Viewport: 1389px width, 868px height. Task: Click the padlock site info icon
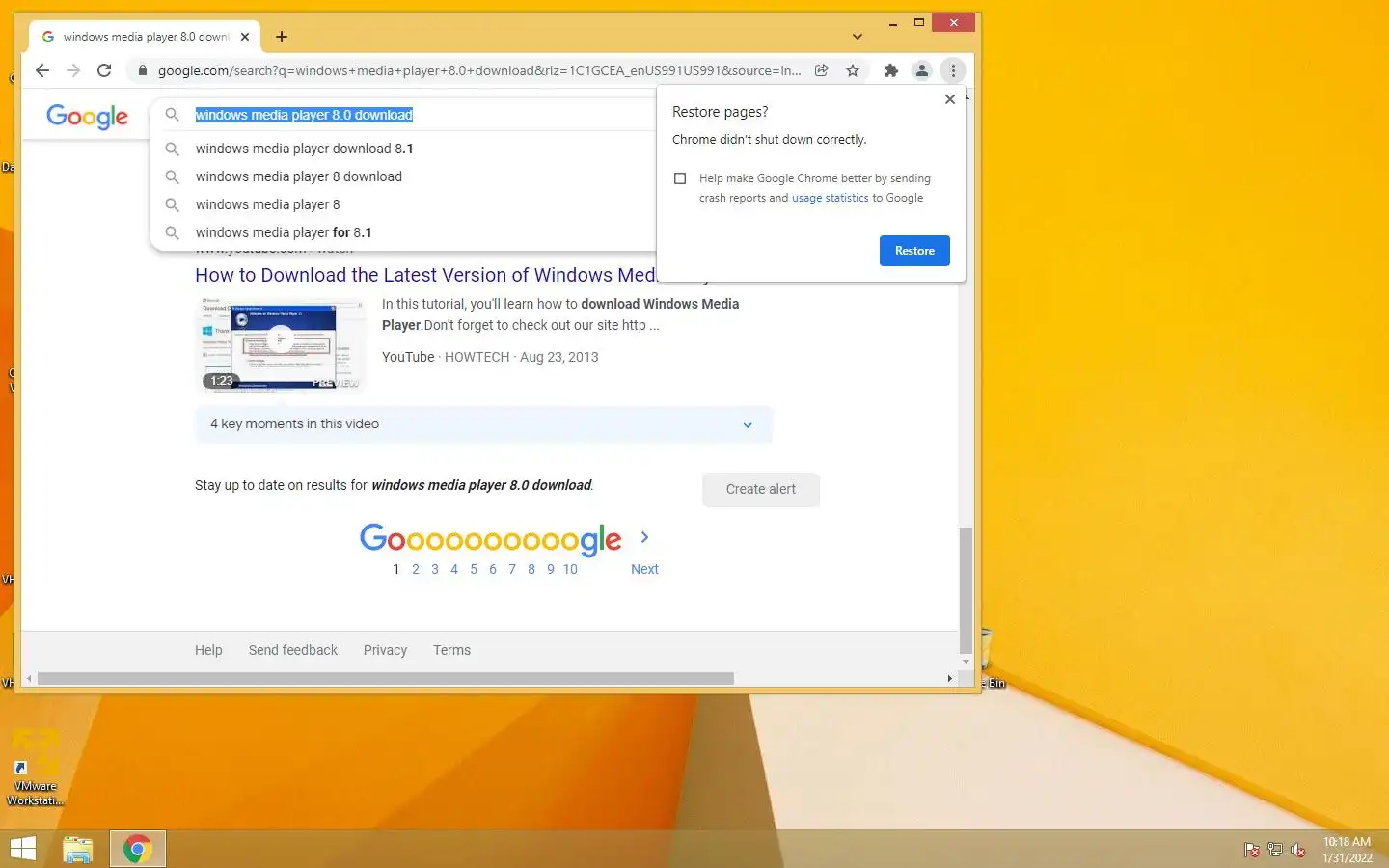143,70
